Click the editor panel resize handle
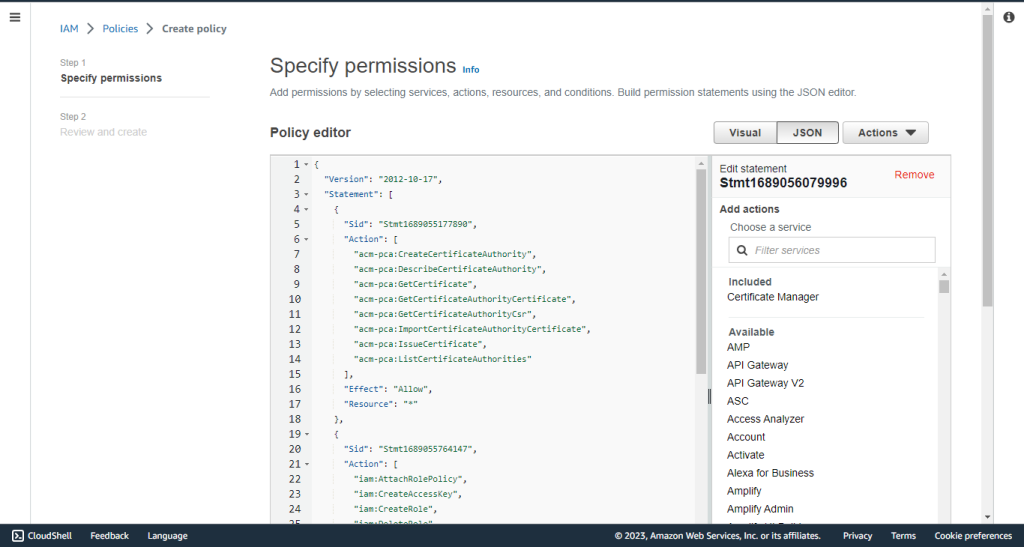Image resolution: width=1024 pixels, height=547 pixels. 709,396
